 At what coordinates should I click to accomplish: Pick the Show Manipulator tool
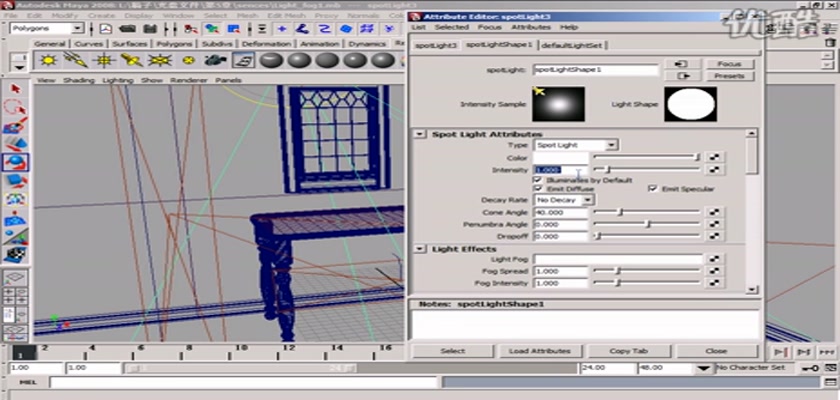click(16, 236)
